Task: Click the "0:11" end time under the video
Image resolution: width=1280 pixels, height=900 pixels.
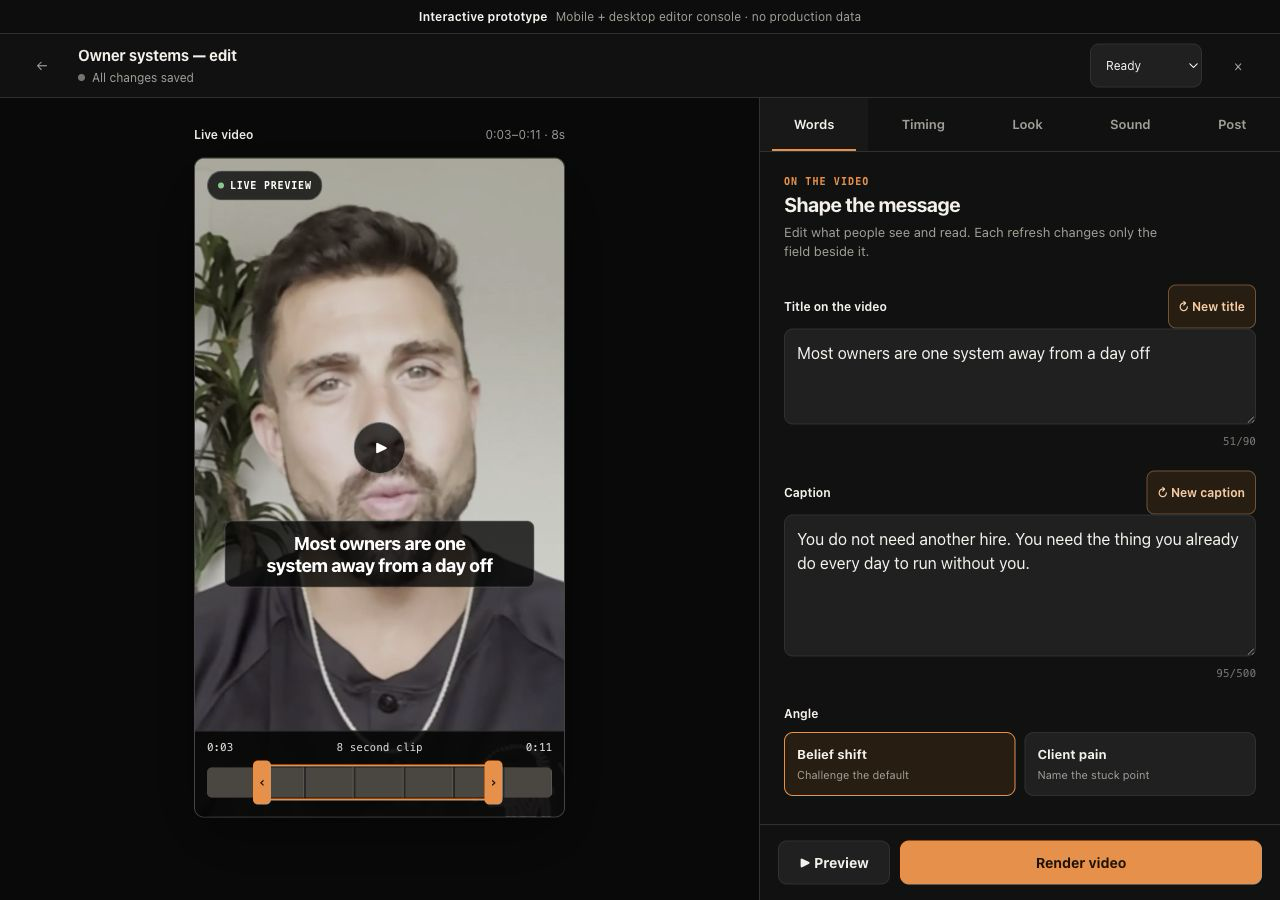Action: pyautogui.click(x=539, y=747)
